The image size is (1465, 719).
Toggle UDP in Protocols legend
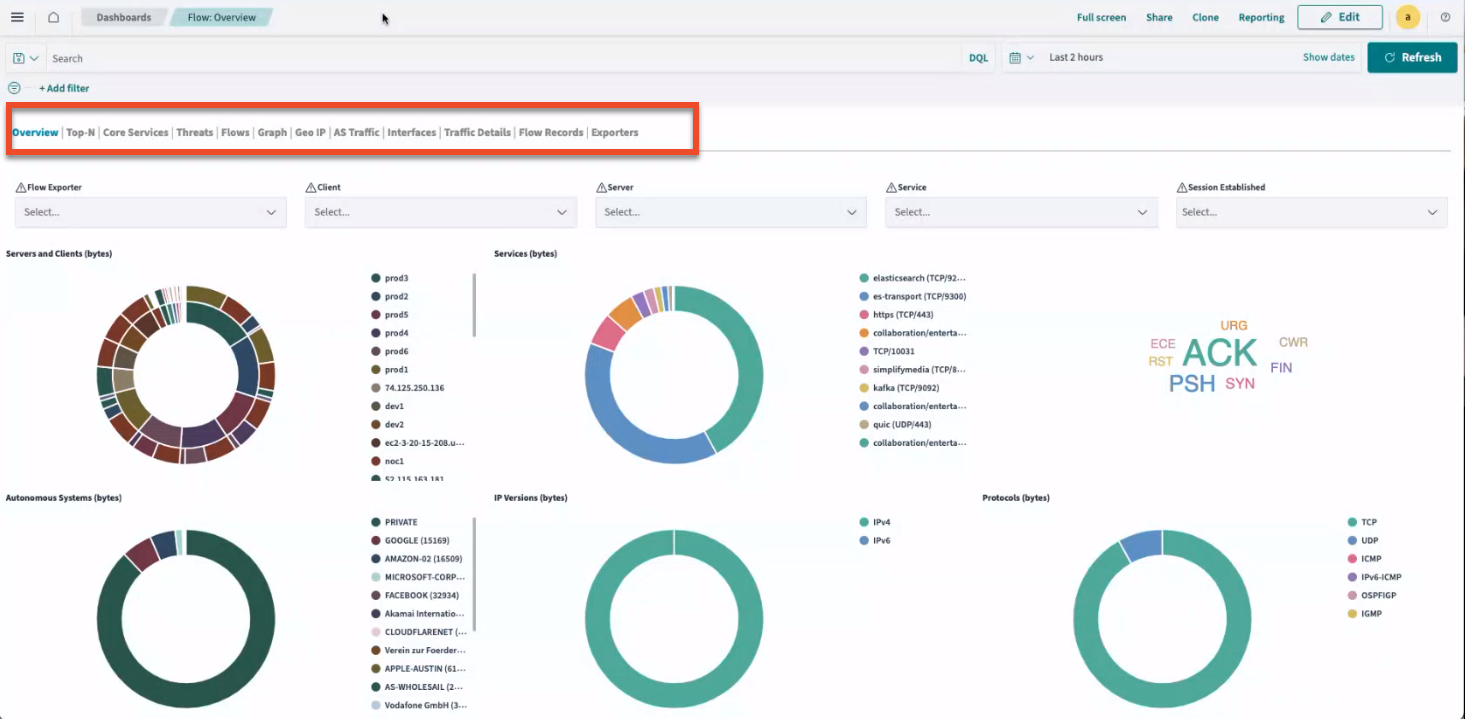tap(1369, 540)
